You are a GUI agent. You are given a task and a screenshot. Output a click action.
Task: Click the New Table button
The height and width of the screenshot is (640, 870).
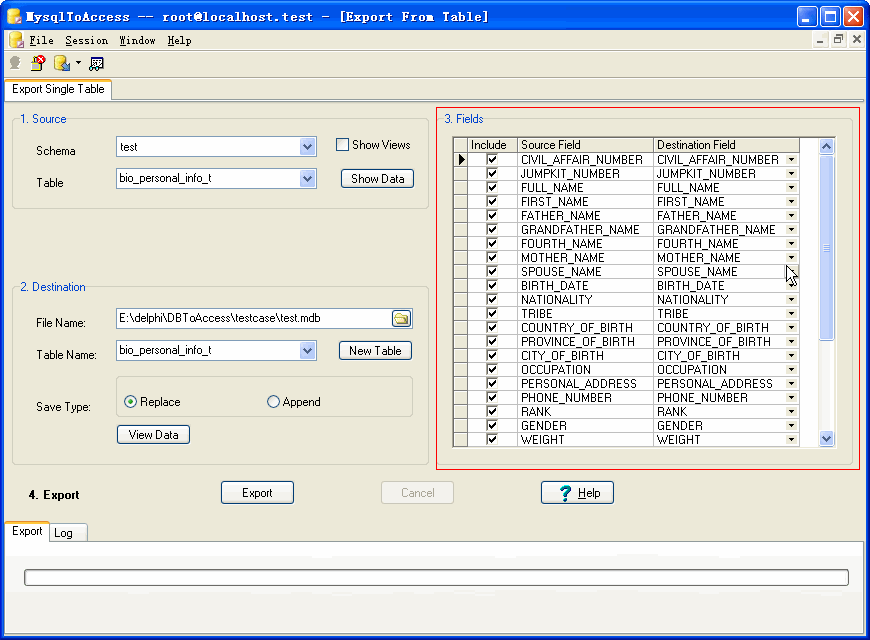375,351
